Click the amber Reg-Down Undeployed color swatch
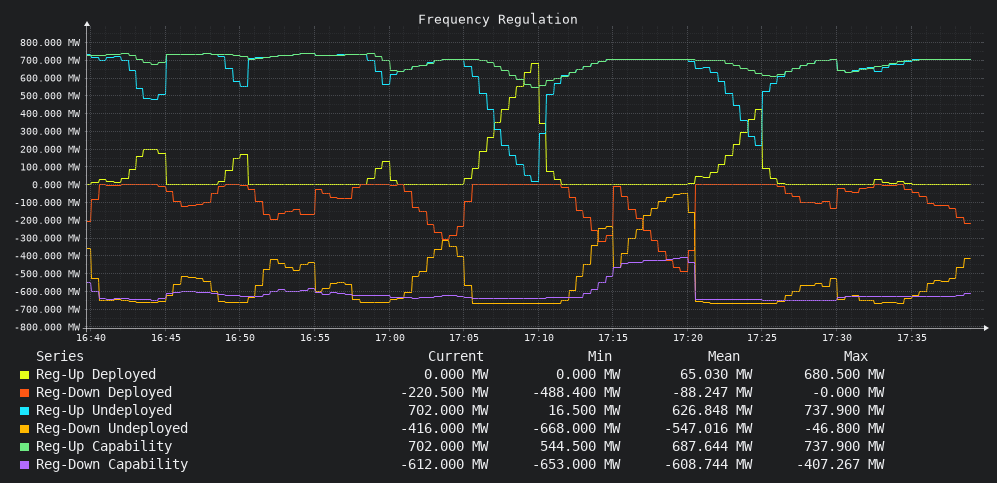 point(25,429)
